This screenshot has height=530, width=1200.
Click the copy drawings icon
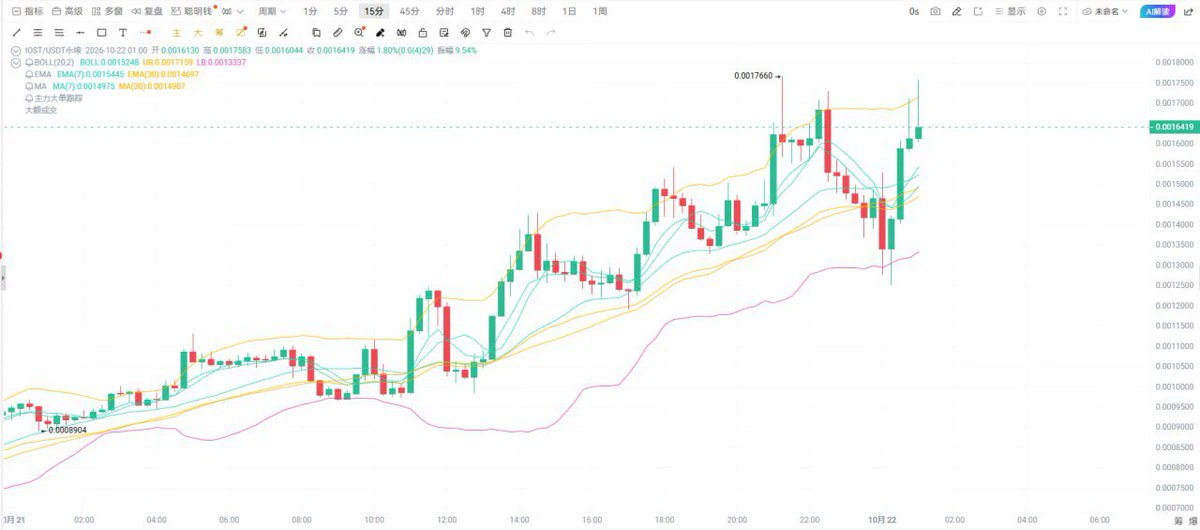pyautogui.click(x=316, y=33)
